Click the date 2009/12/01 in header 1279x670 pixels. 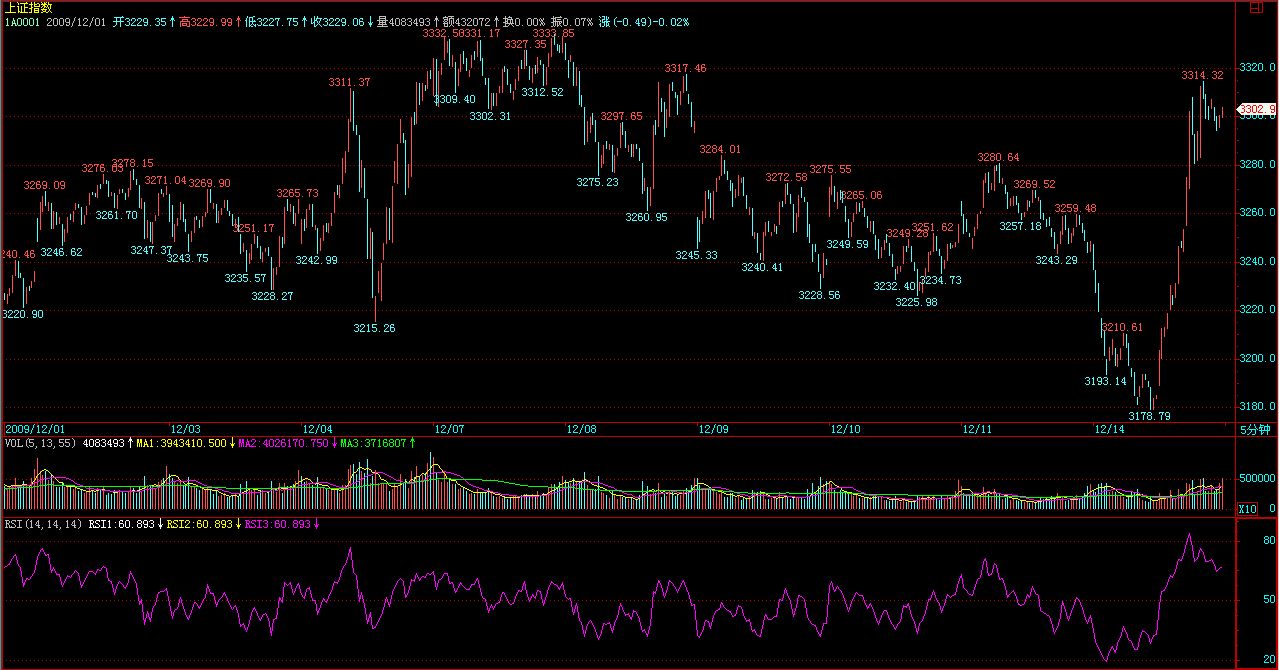76,21
